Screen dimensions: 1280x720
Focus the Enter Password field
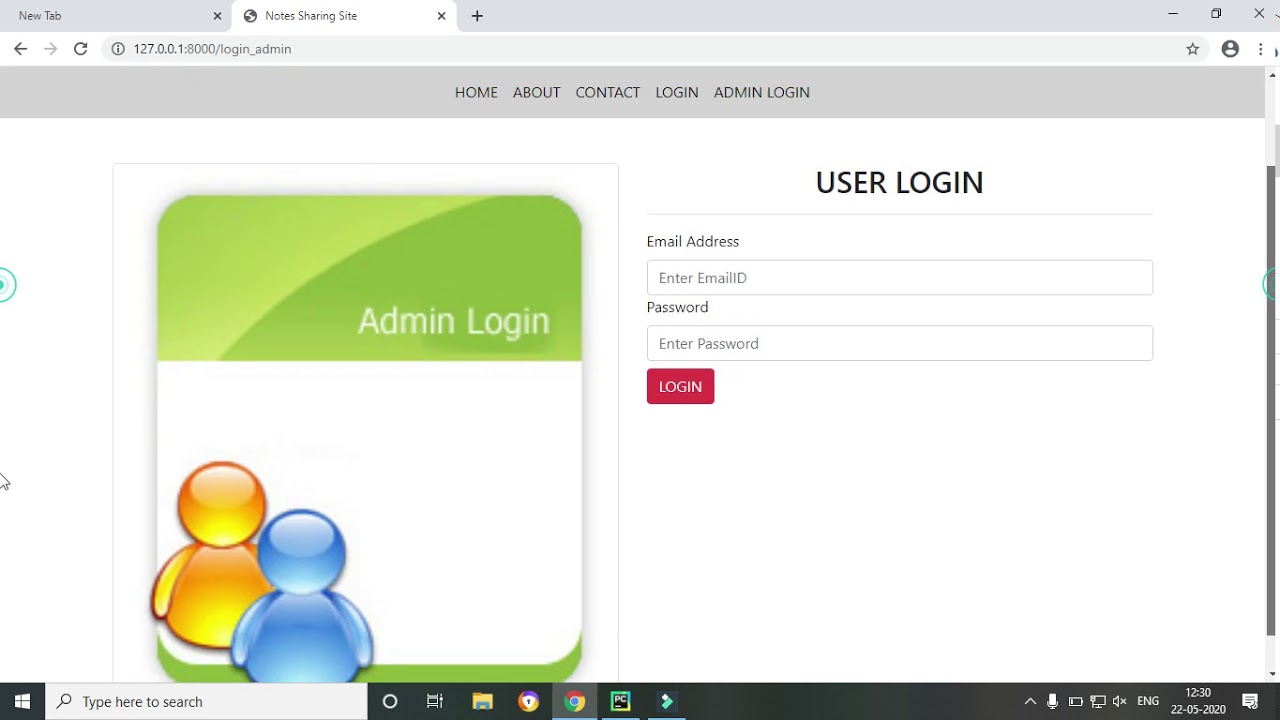point(899,343)
